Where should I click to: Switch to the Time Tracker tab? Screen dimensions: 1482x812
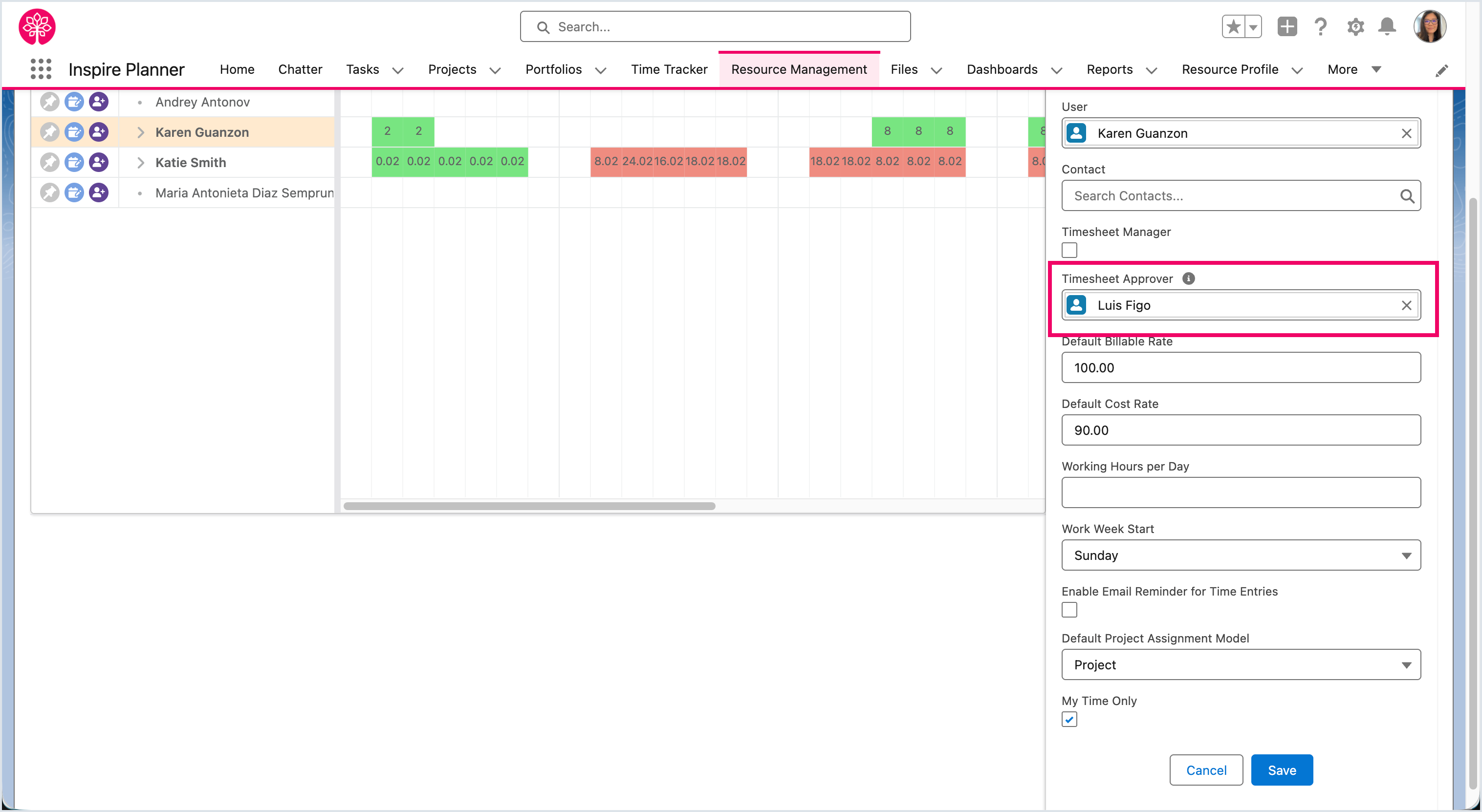click(669, 69)
